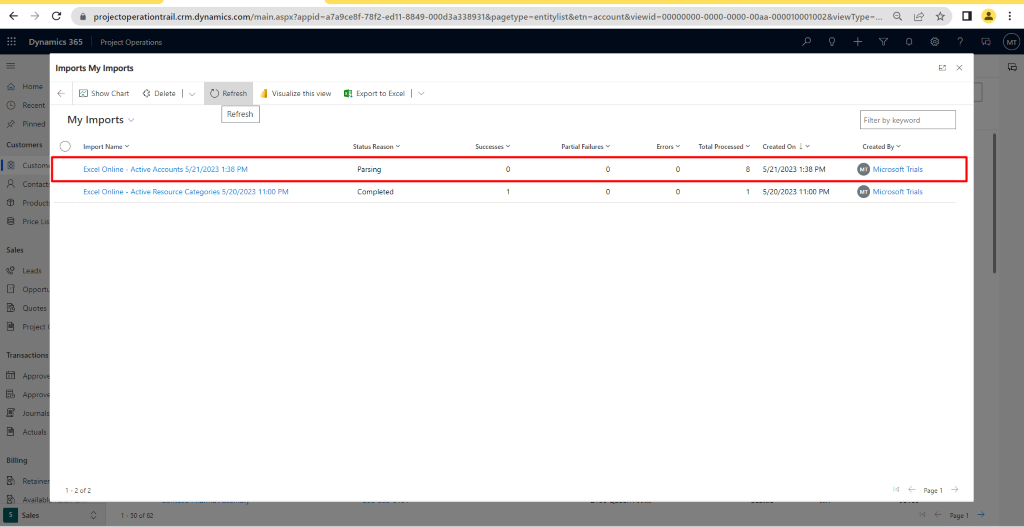Open the Delete split-button dropdown arrow
This screenshot has width=1024, height=527.
[192, 93]
